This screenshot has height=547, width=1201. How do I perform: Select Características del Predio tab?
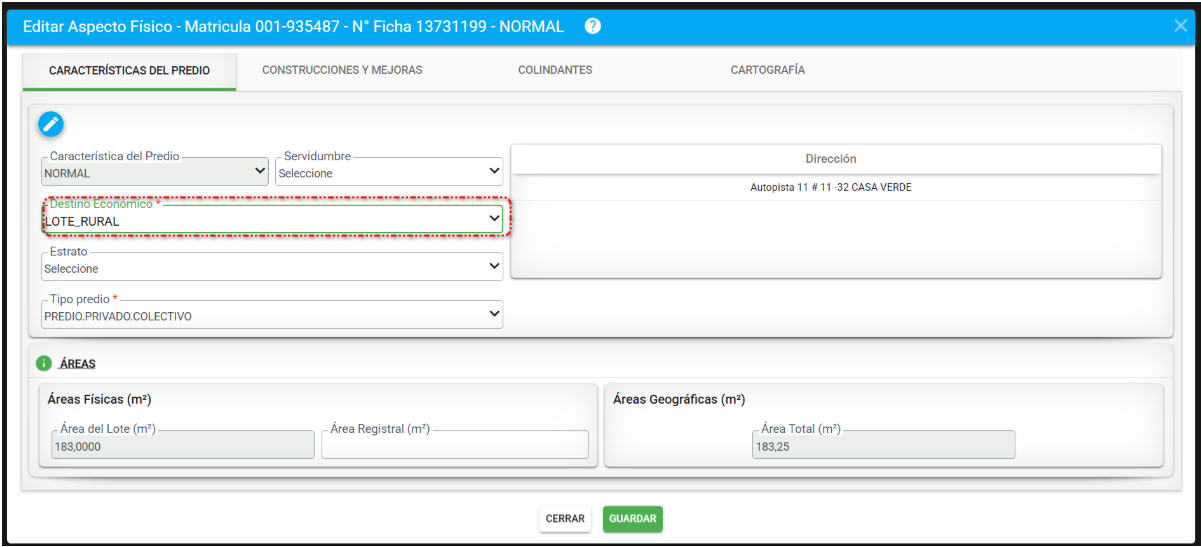click(129, 71)
